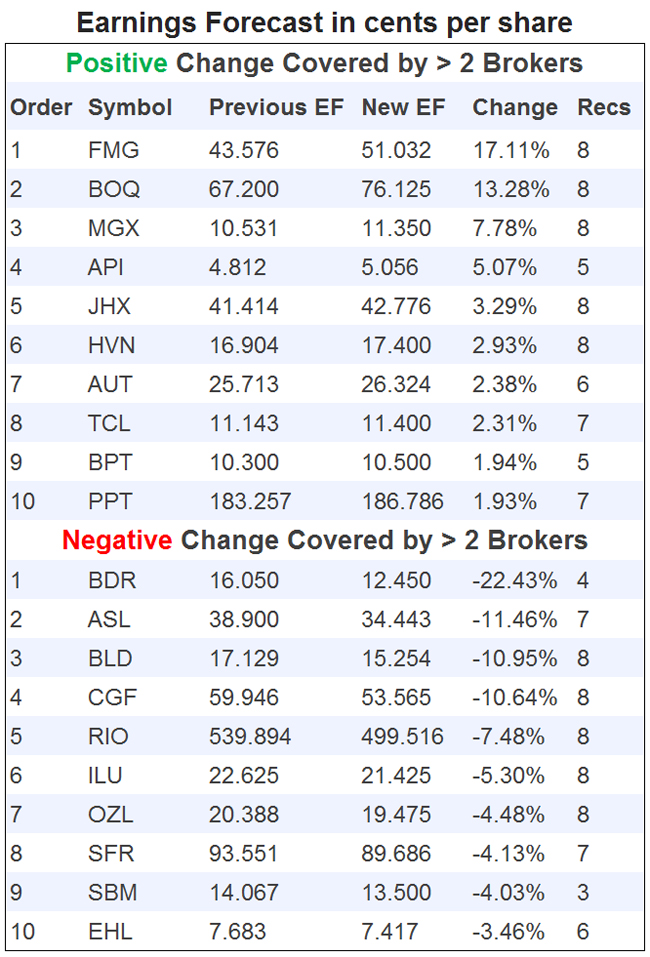Screen dimensions: 650x957
Task: Click the FMG symbol cell
Action: tap(114, 151)
